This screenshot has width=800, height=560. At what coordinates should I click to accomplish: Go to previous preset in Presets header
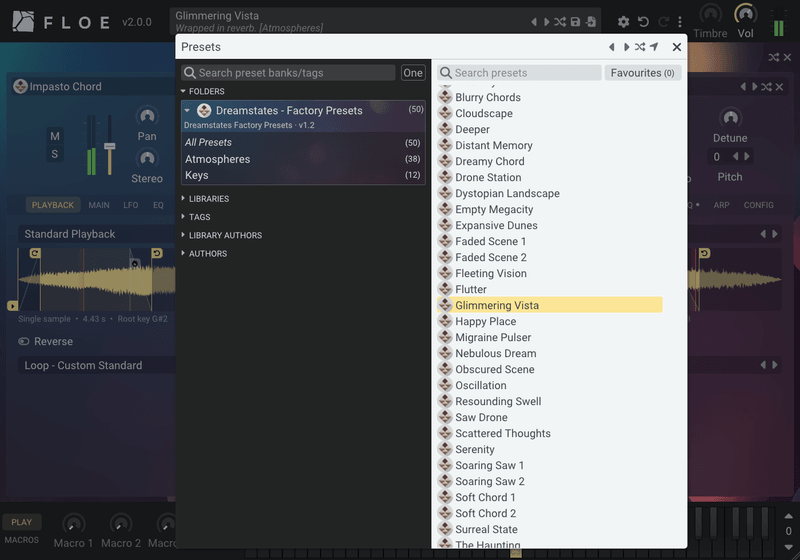[611, 47]
